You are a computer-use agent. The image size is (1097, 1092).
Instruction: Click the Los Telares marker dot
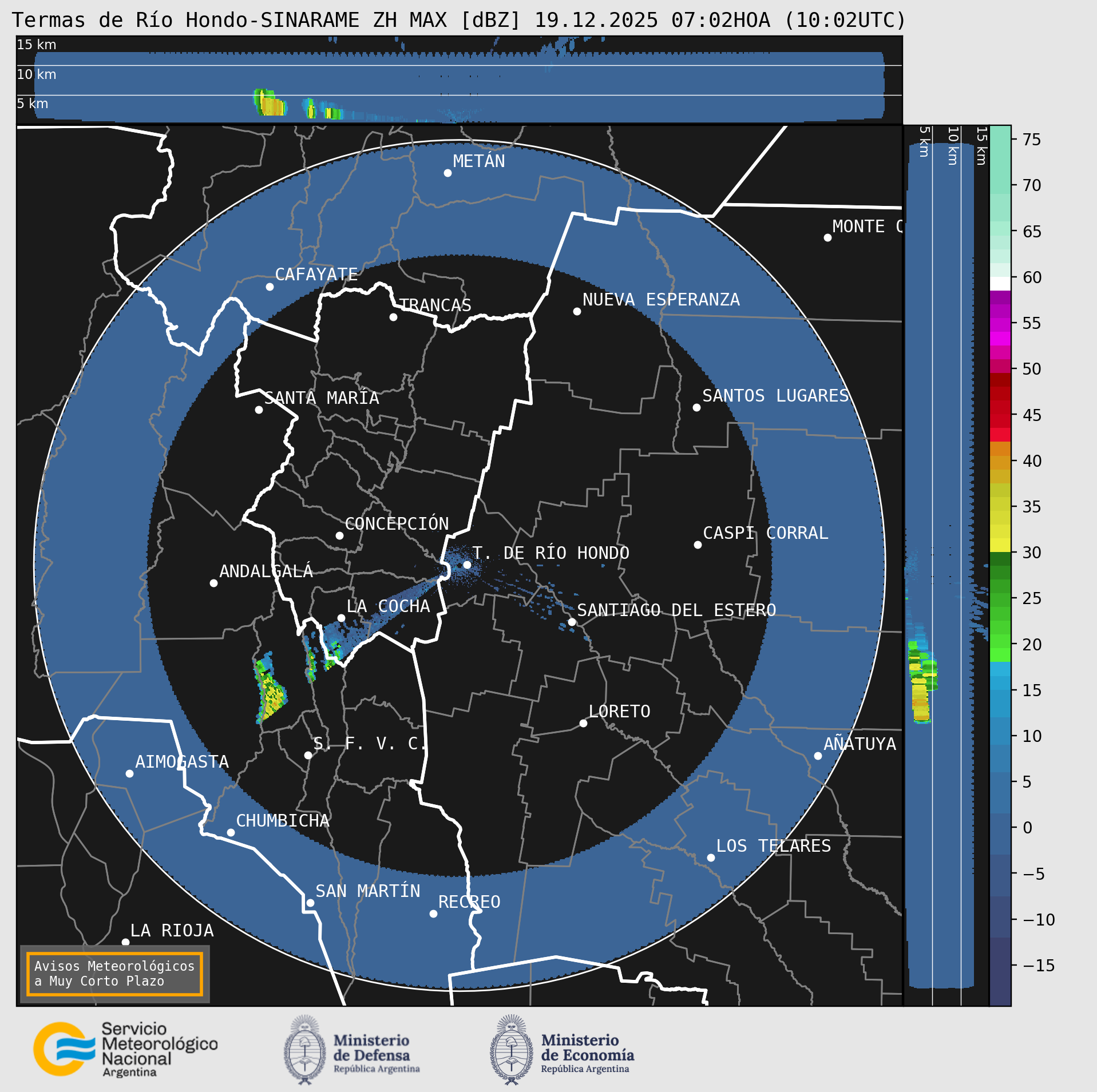pos(711,858)
